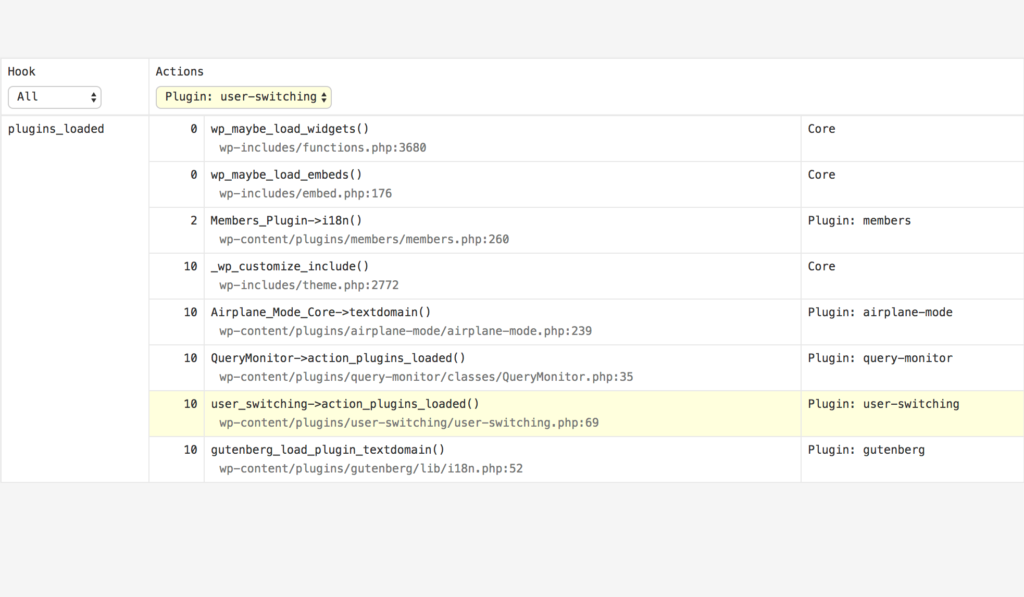Screen dimensions: 1024x597
Task: Click the Actions column header
Action: tap(180, 71)
